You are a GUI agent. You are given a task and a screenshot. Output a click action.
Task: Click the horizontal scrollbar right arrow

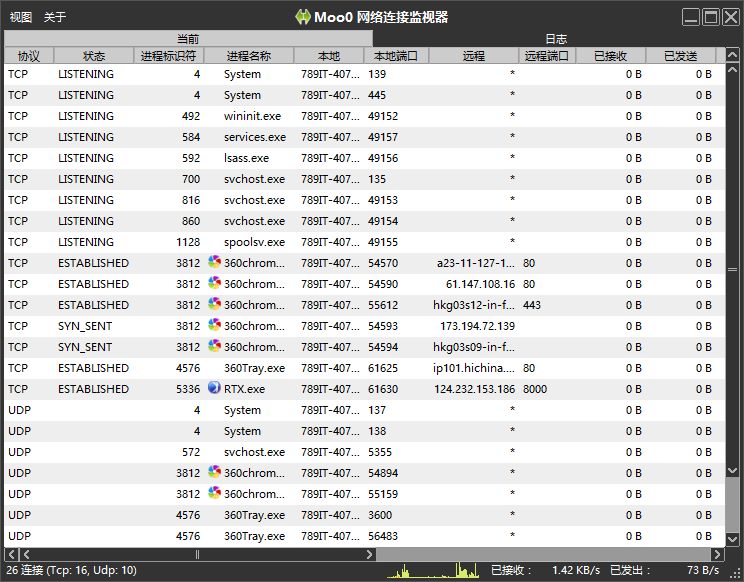(717, 554)
